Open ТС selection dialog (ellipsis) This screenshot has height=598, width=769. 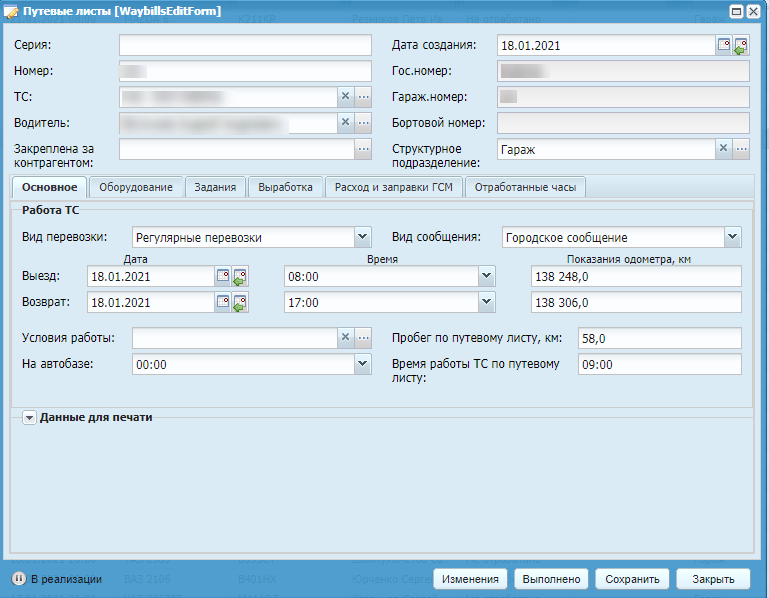tap(363, 96)
